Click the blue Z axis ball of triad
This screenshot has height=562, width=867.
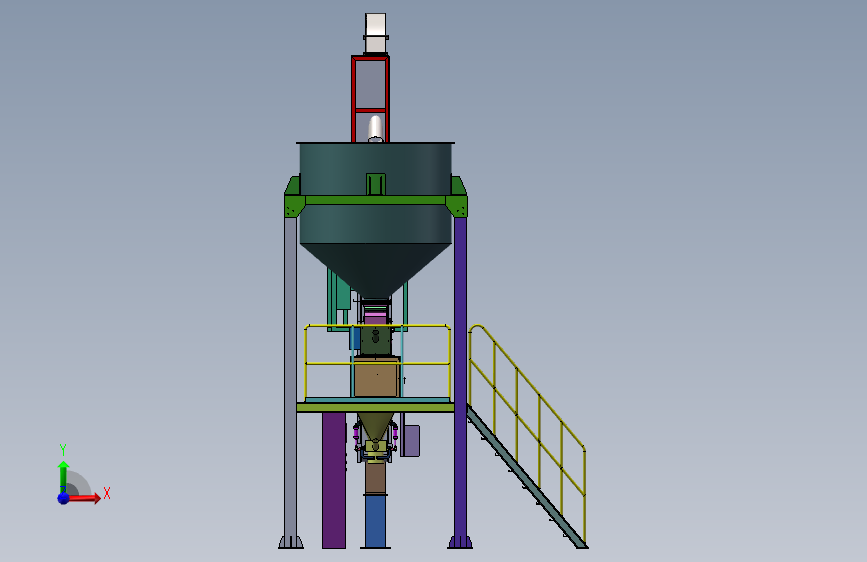click(x=63, y=498)
